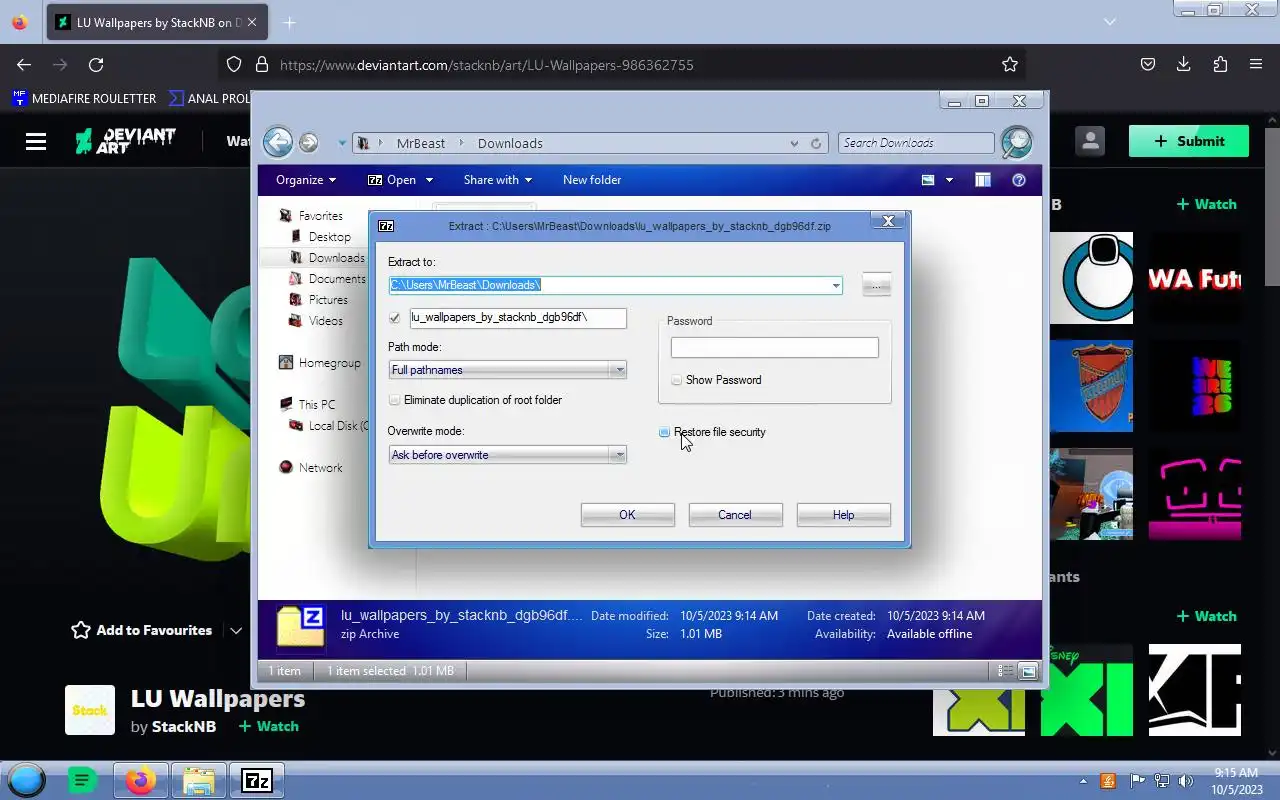This screenshot has height=800, width=1280.
Task: Check the Show Password box
Action: (677, 380)
